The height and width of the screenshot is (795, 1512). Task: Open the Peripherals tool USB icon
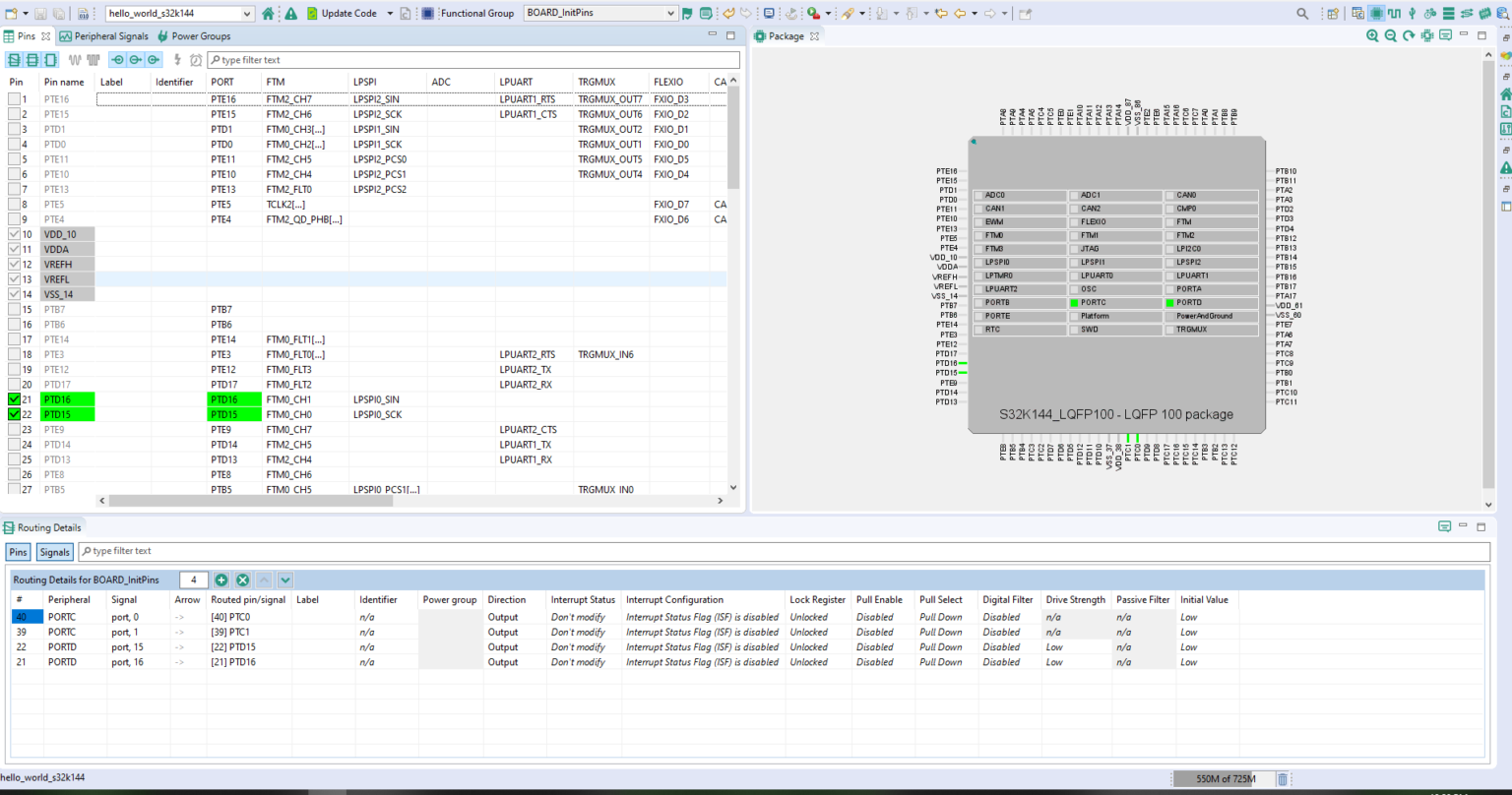(x=1411, y=14)
